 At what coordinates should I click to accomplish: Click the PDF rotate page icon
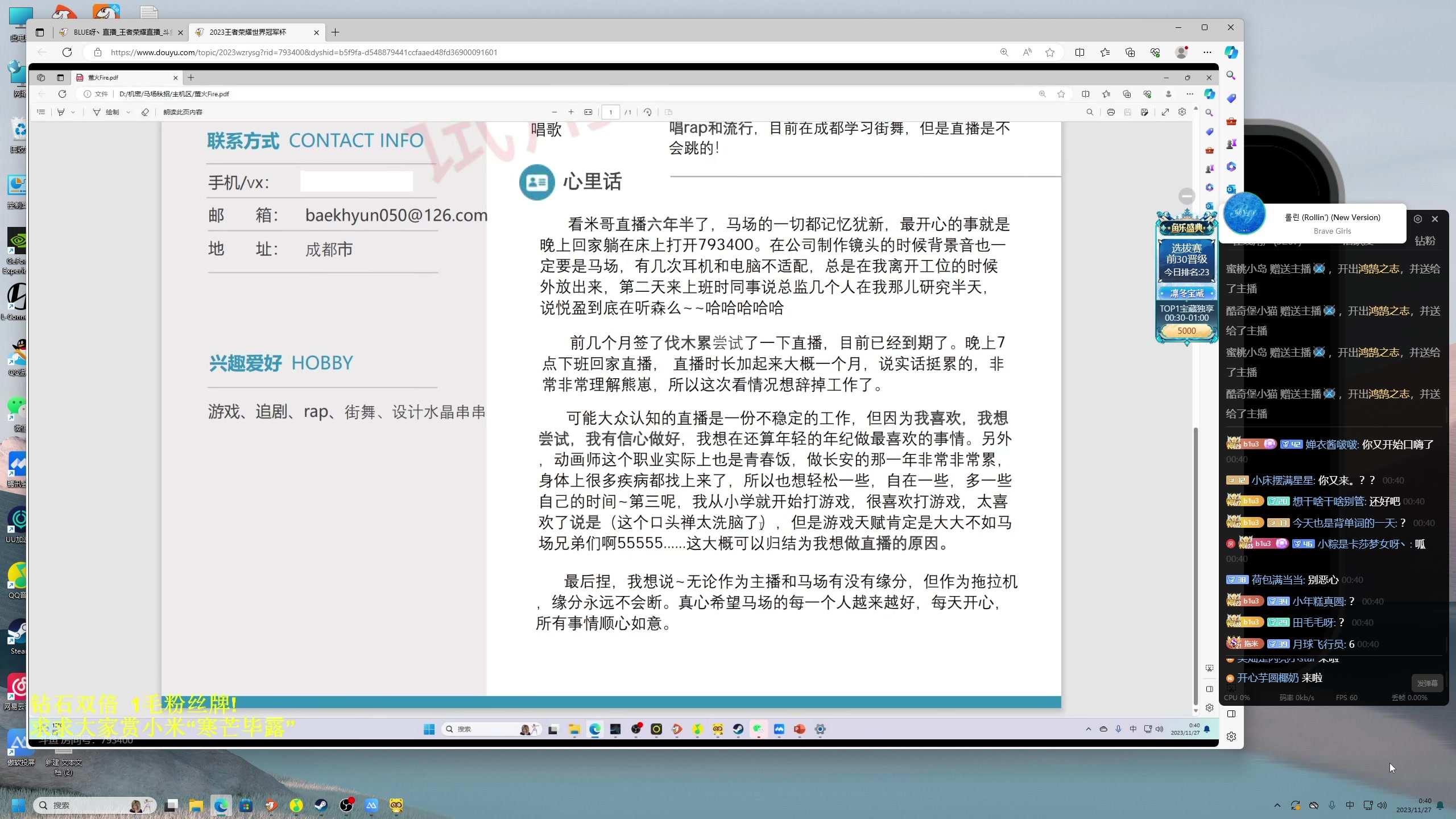click(647, 112)
